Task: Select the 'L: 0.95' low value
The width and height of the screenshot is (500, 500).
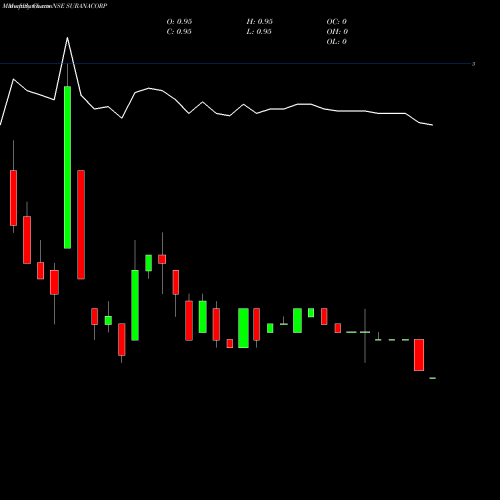Action: tap(259, 32)
